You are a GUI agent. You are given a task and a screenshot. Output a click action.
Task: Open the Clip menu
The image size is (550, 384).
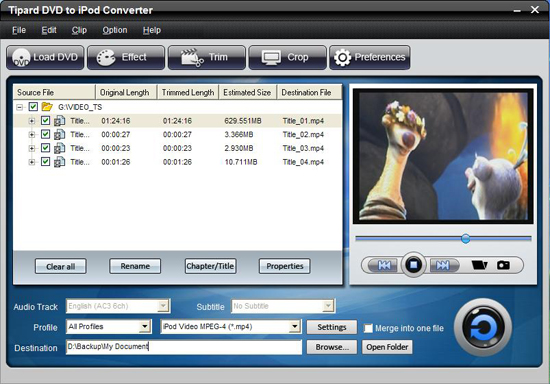(x=79, y=30)
